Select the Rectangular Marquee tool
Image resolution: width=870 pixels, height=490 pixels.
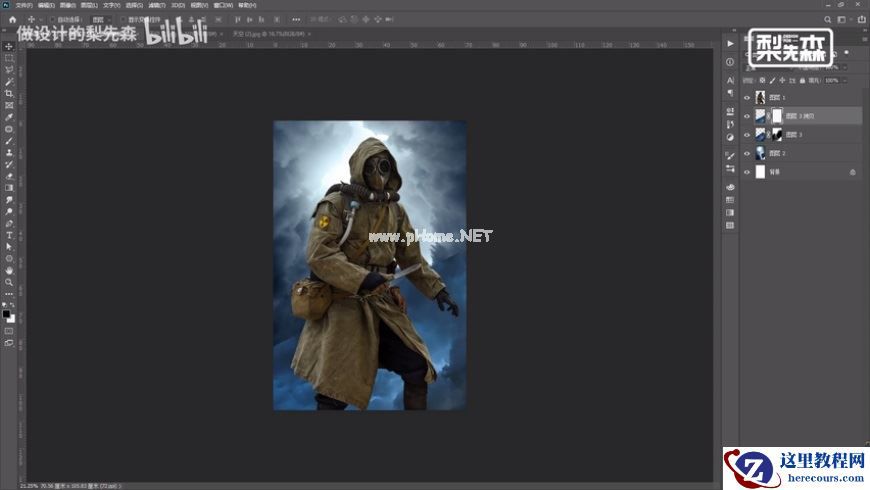coord(9,58)
